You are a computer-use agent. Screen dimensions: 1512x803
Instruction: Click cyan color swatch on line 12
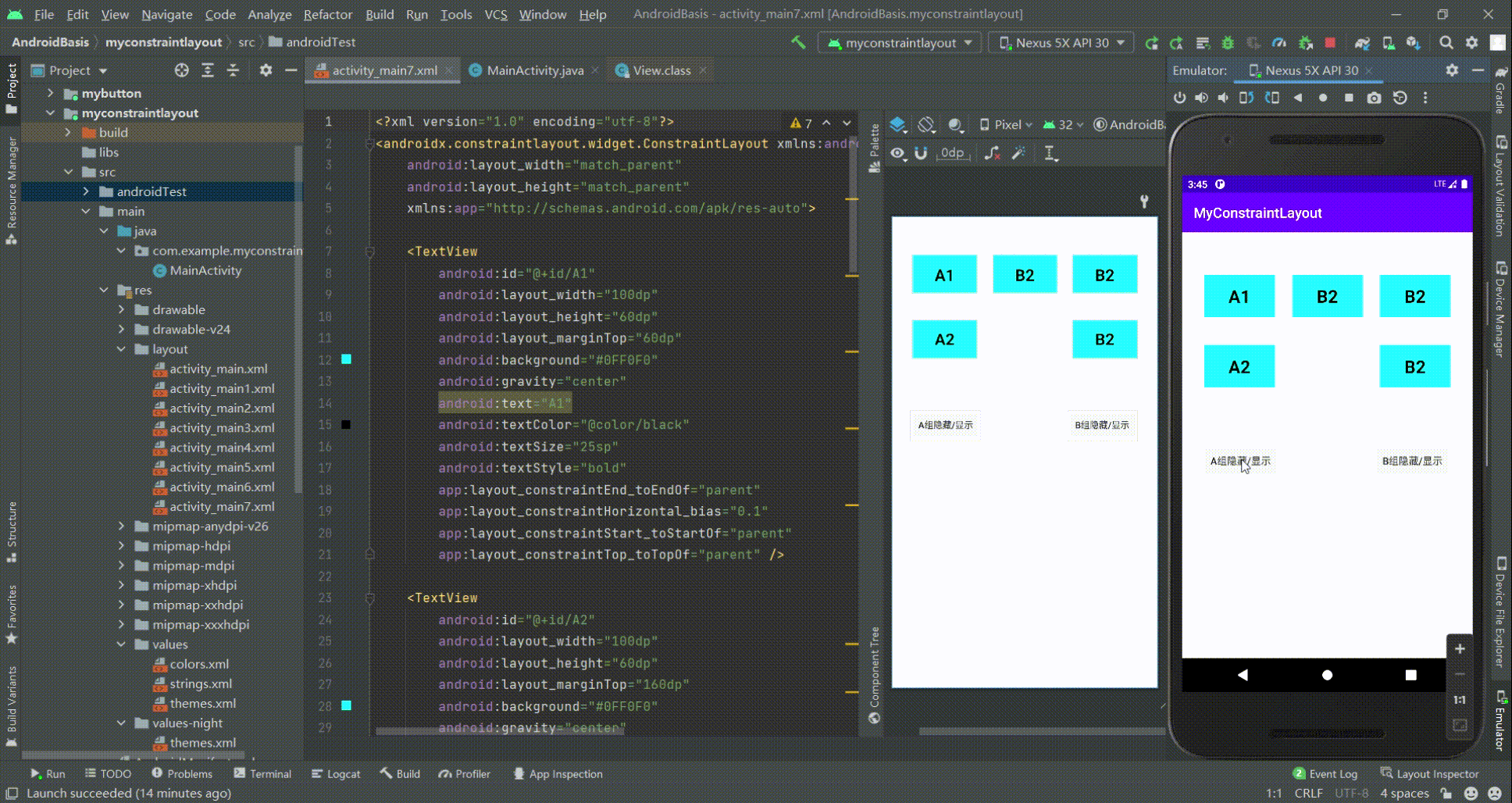(x=346, y=359)
